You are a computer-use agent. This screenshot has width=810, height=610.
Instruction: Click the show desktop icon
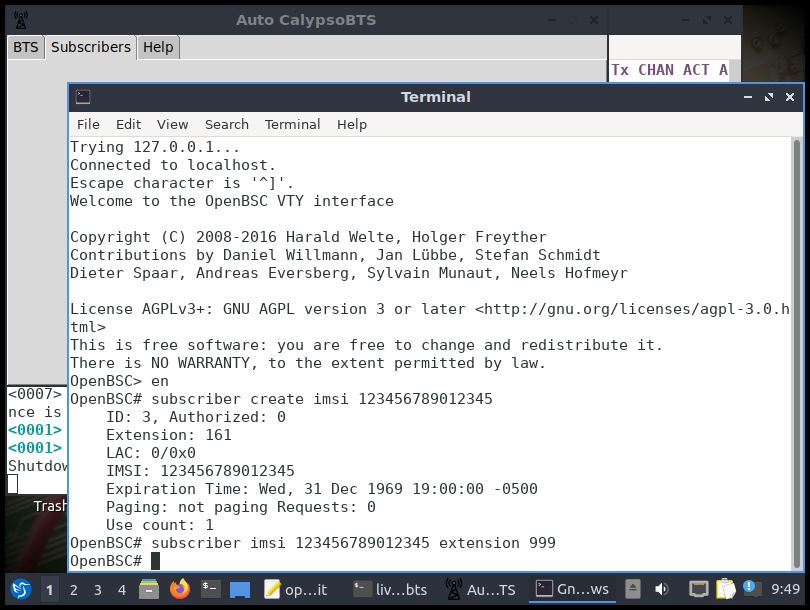(240, 589)
